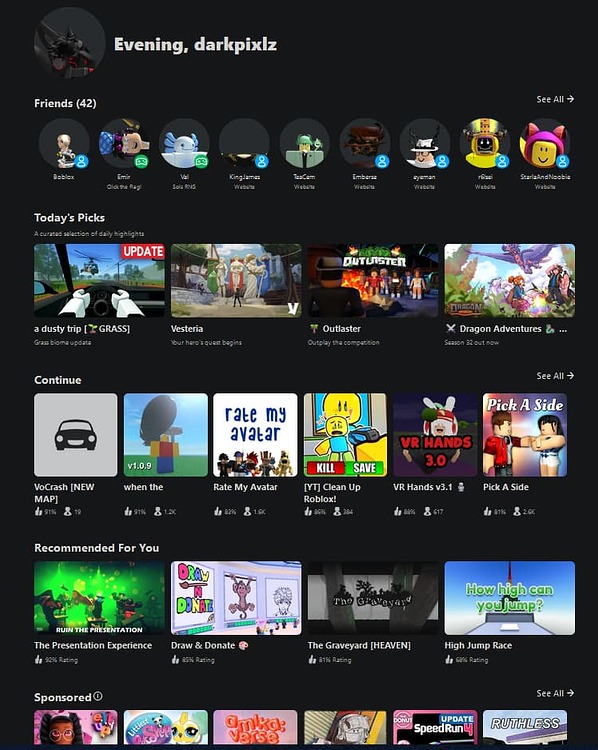Viewport: 598px width, 750px height.
Task: Click thumbs-up icon under The Graveyard
Action: [312, 660]
